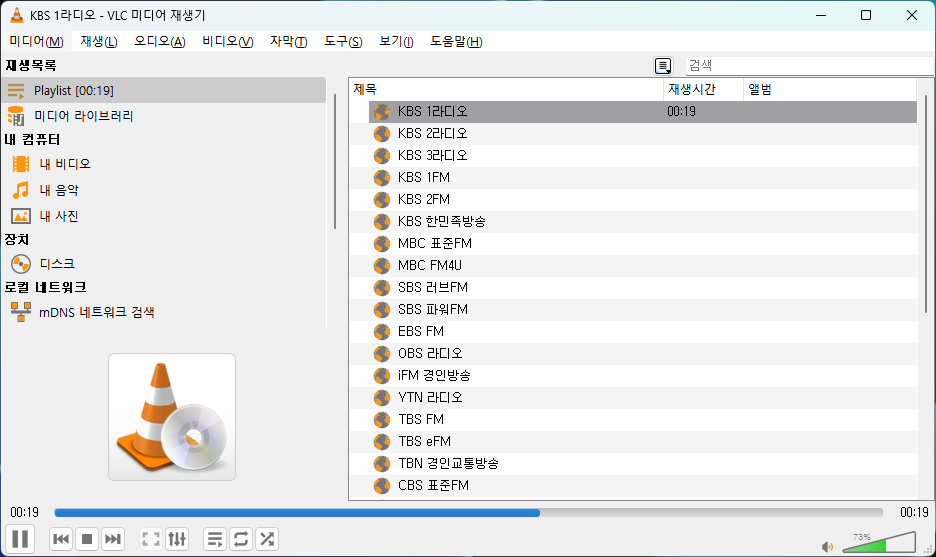The width and height of the screenshot is (936, 557).
Task: Open the 미디어(M) menu
Action: [x=36, y=41]
